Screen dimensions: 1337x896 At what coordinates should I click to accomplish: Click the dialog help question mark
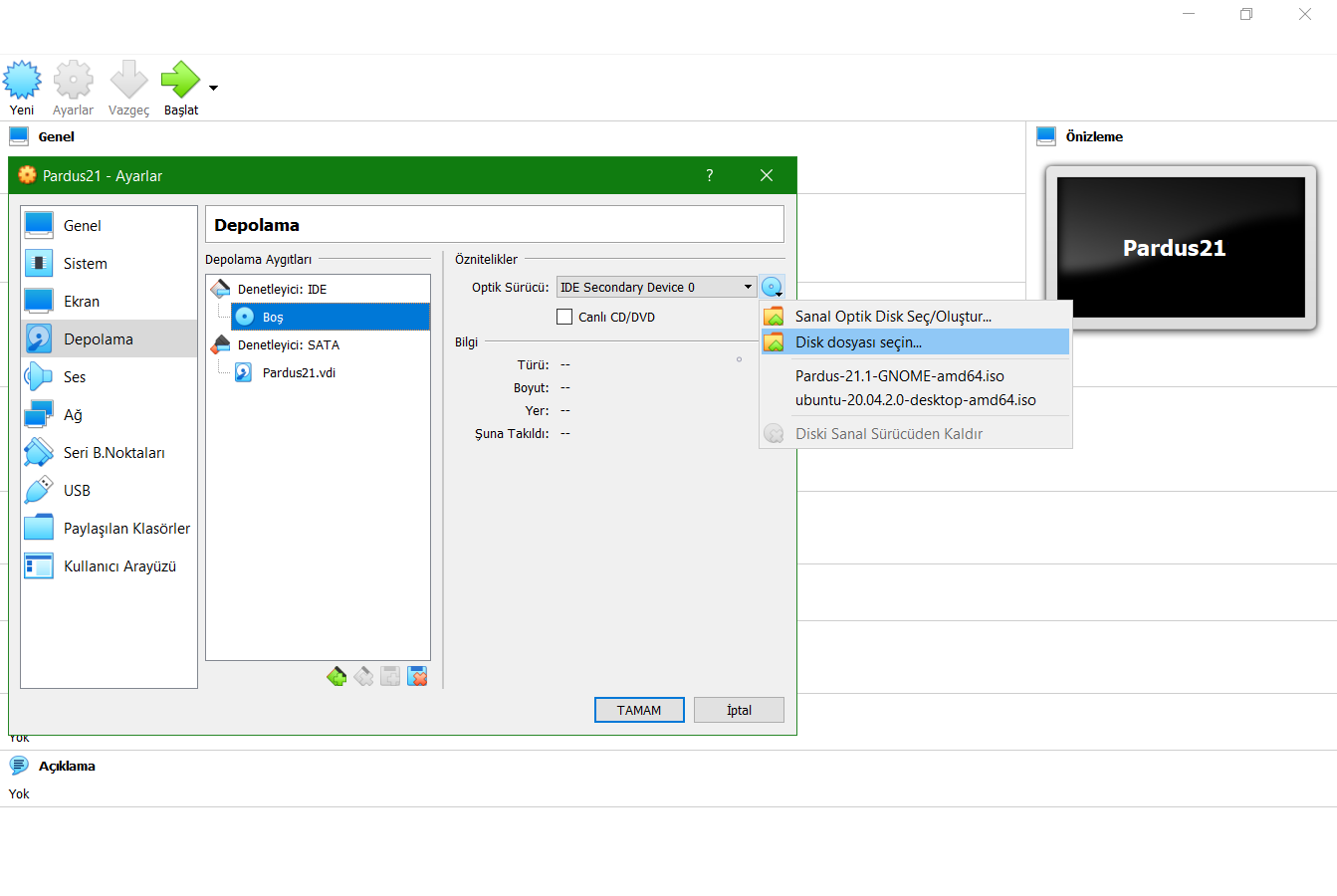710,175
